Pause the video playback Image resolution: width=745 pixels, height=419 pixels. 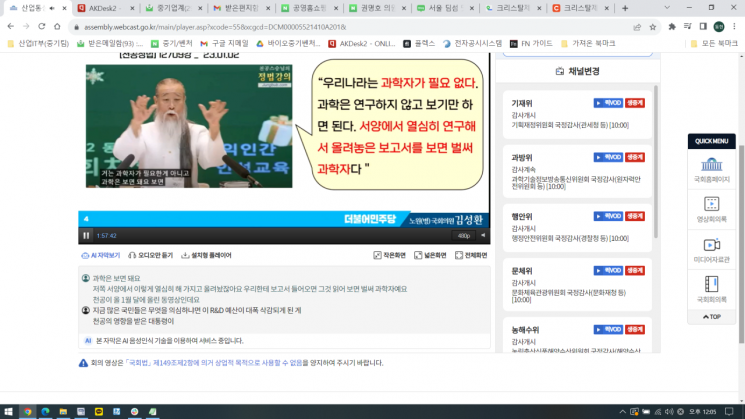coord(86,235)
